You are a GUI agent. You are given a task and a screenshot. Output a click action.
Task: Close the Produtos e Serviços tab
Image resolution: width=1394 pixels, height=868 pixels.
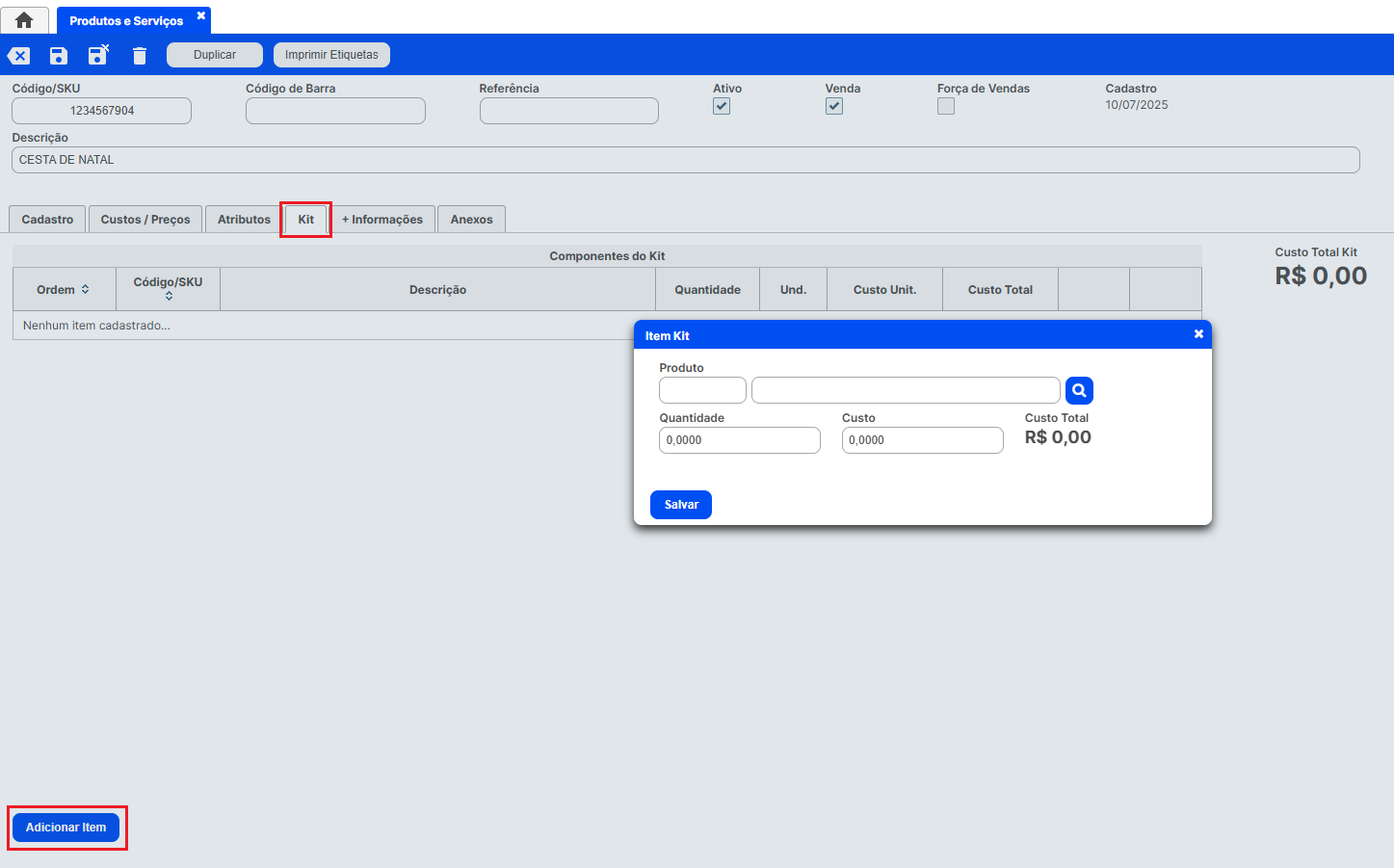click(x=201, y=16)
